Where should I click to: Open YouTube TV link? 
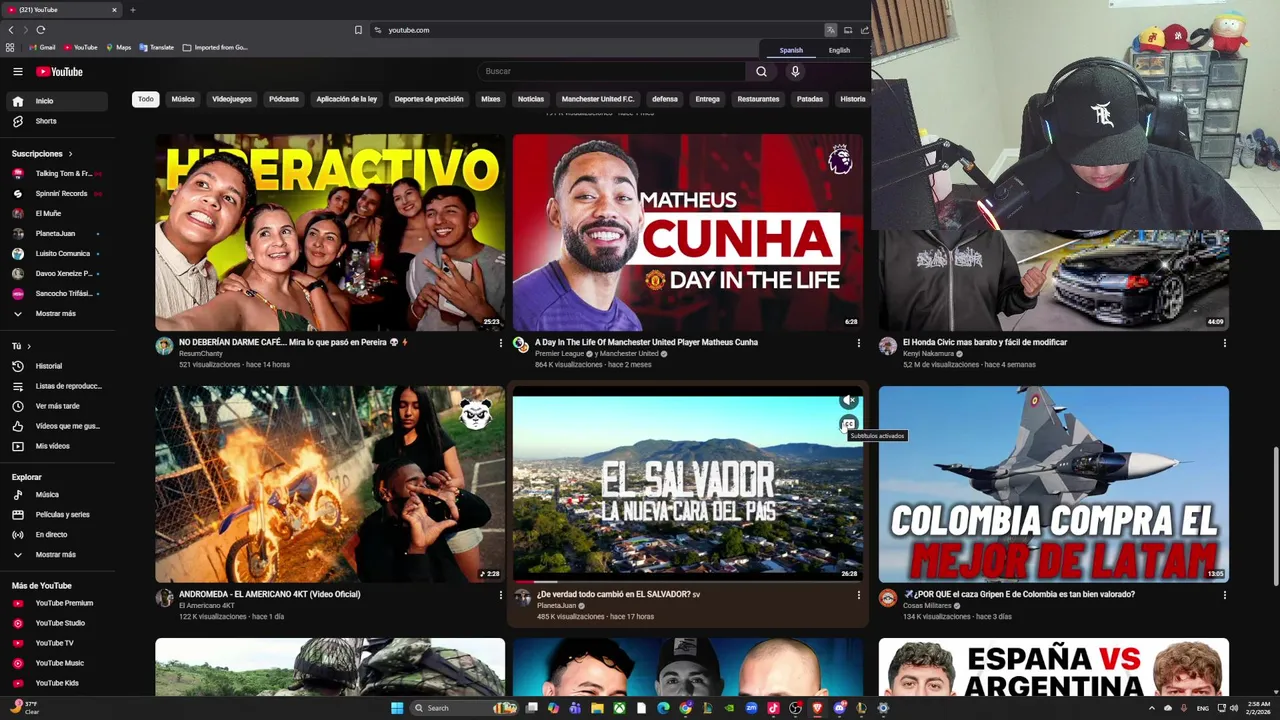pyautogui.click(x=58, y=643)
